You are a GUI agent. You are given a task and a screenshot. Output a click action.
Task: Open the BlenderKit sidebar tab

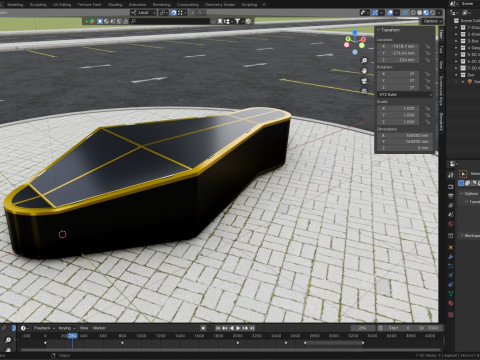[x=441, y=121]
